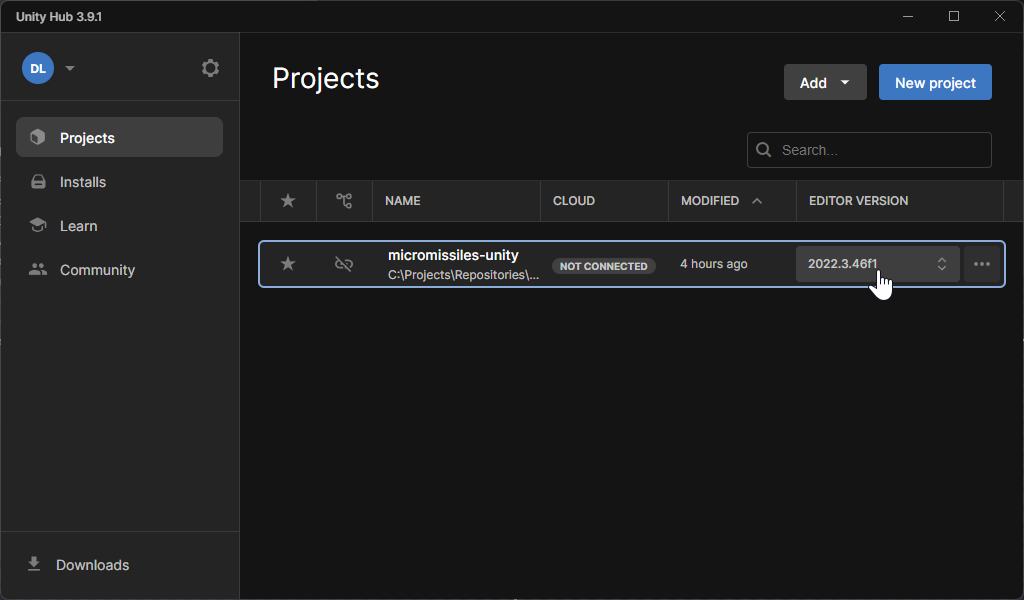Screen dimensions: 1024x600
Task: Open the Installs section
Action: click(x=120, y=182)
